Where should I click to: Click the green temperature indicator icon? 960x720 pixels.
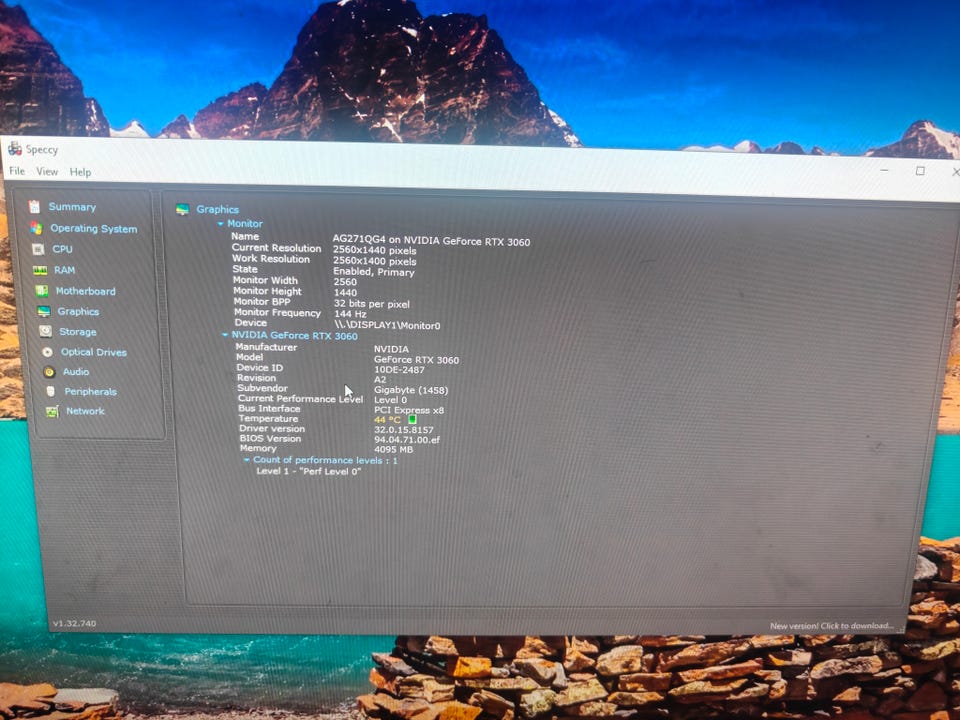[x=412, y=419]
